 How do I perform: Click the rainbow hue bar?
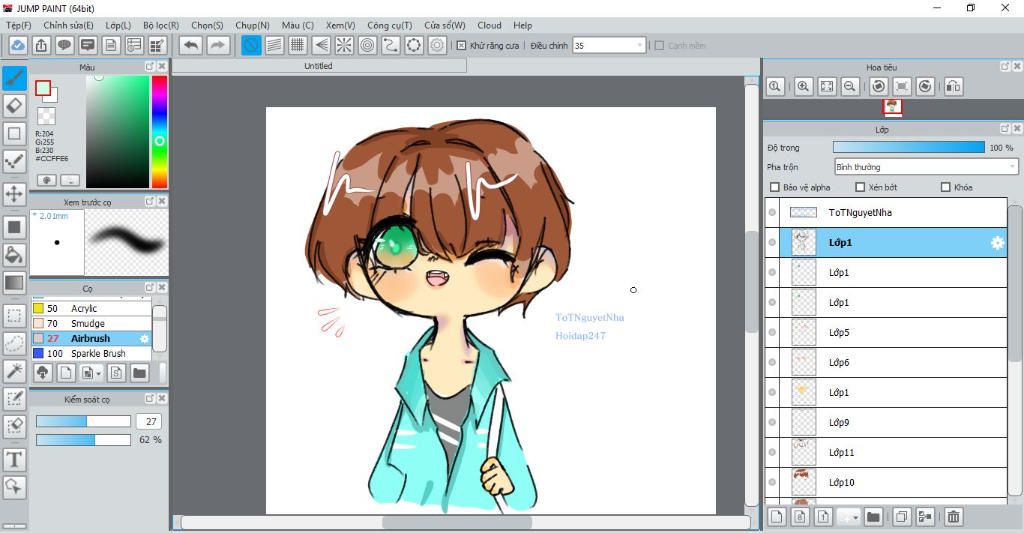click(x=159, y=131)
